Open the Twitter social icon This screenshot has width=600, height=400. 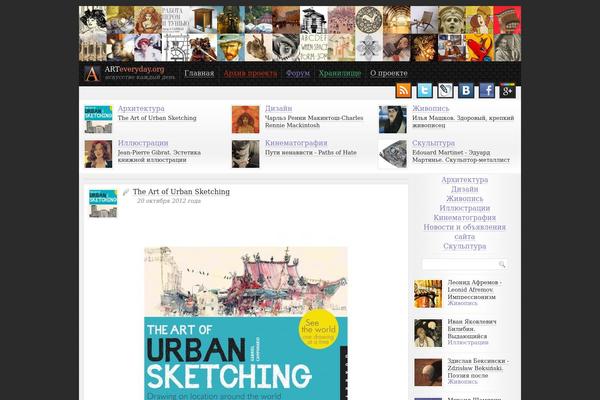pos(424,90)
